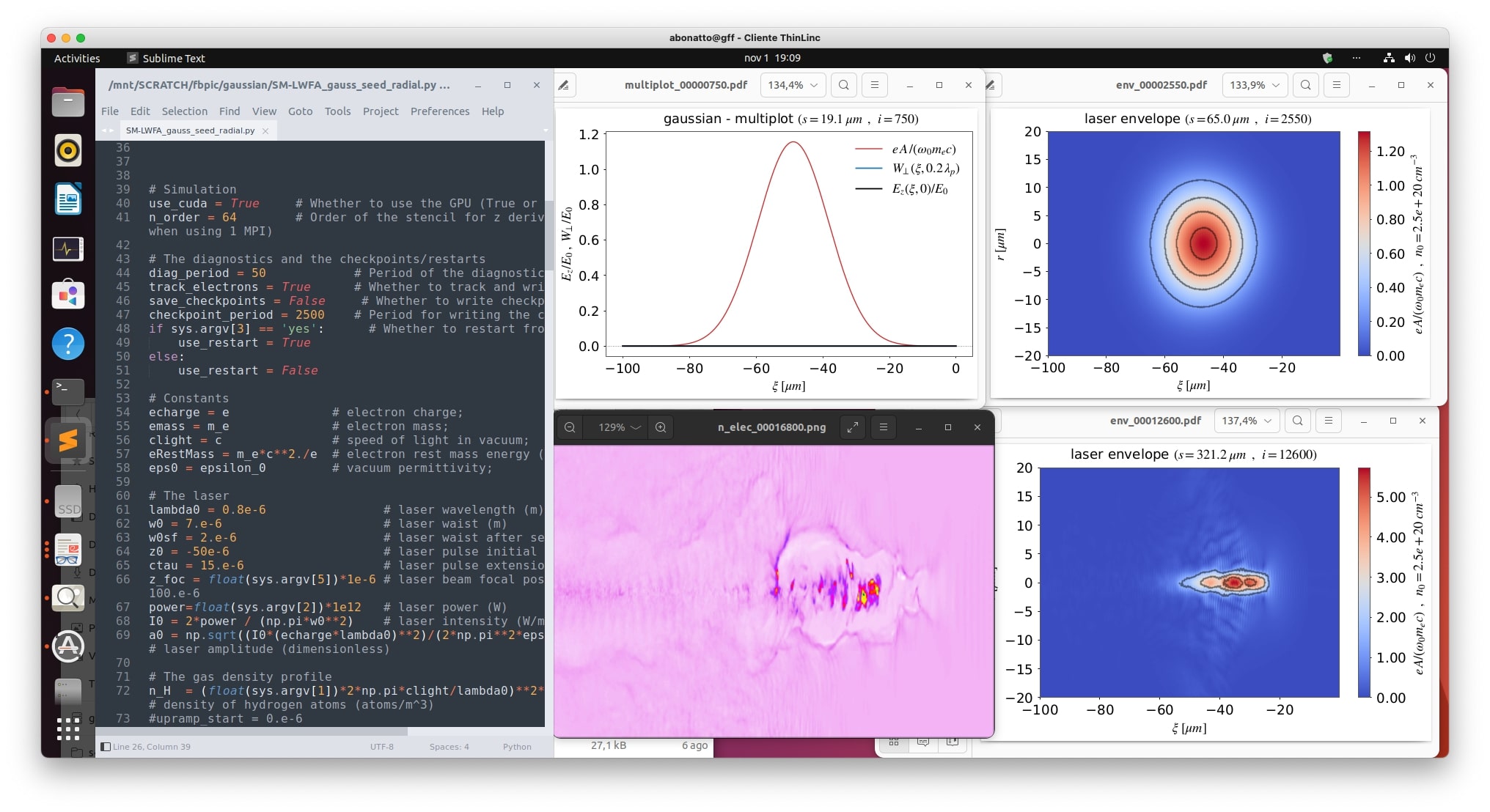The image size is (1490, 812).
Task: Open hamburger menu in env_00002550.pdf window
Action: (x=1337, y=86)
